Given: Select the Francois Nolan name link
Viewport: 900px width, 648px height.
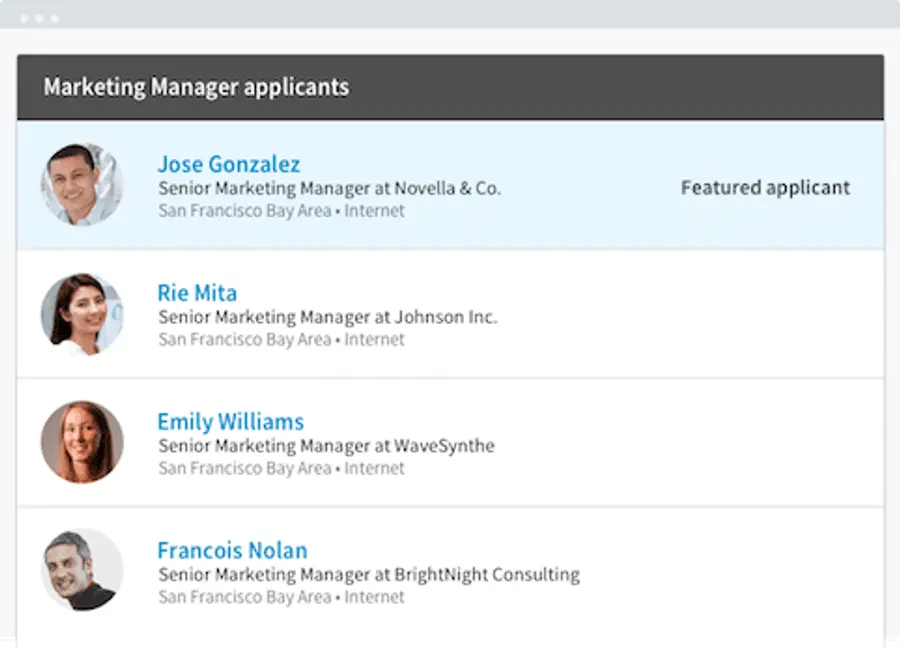Looking at the screenshot, I should [x=232, y=550].
